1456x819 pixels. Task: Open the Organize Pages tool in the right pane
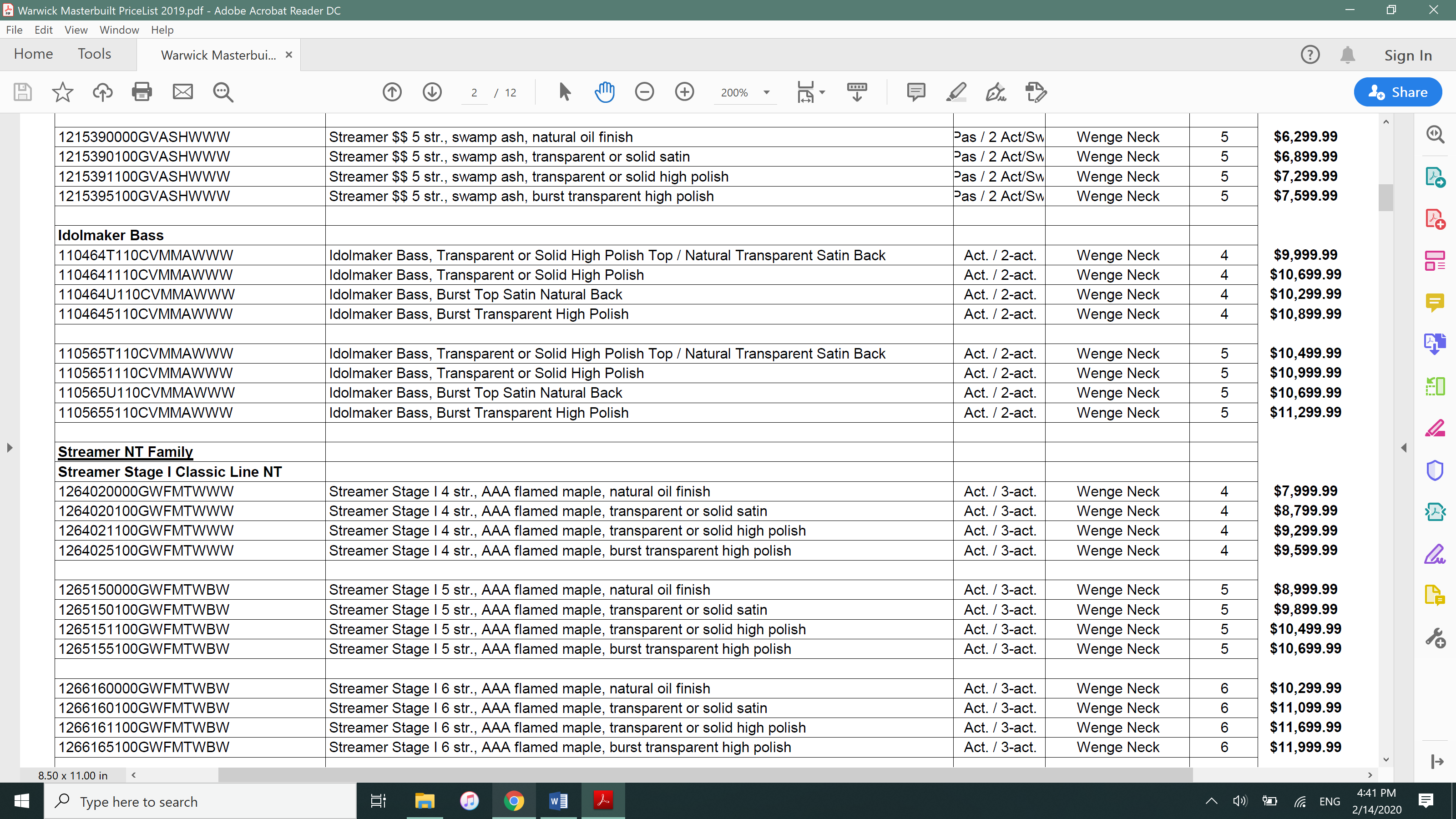pyautogui.click(x=1435, y=387)
